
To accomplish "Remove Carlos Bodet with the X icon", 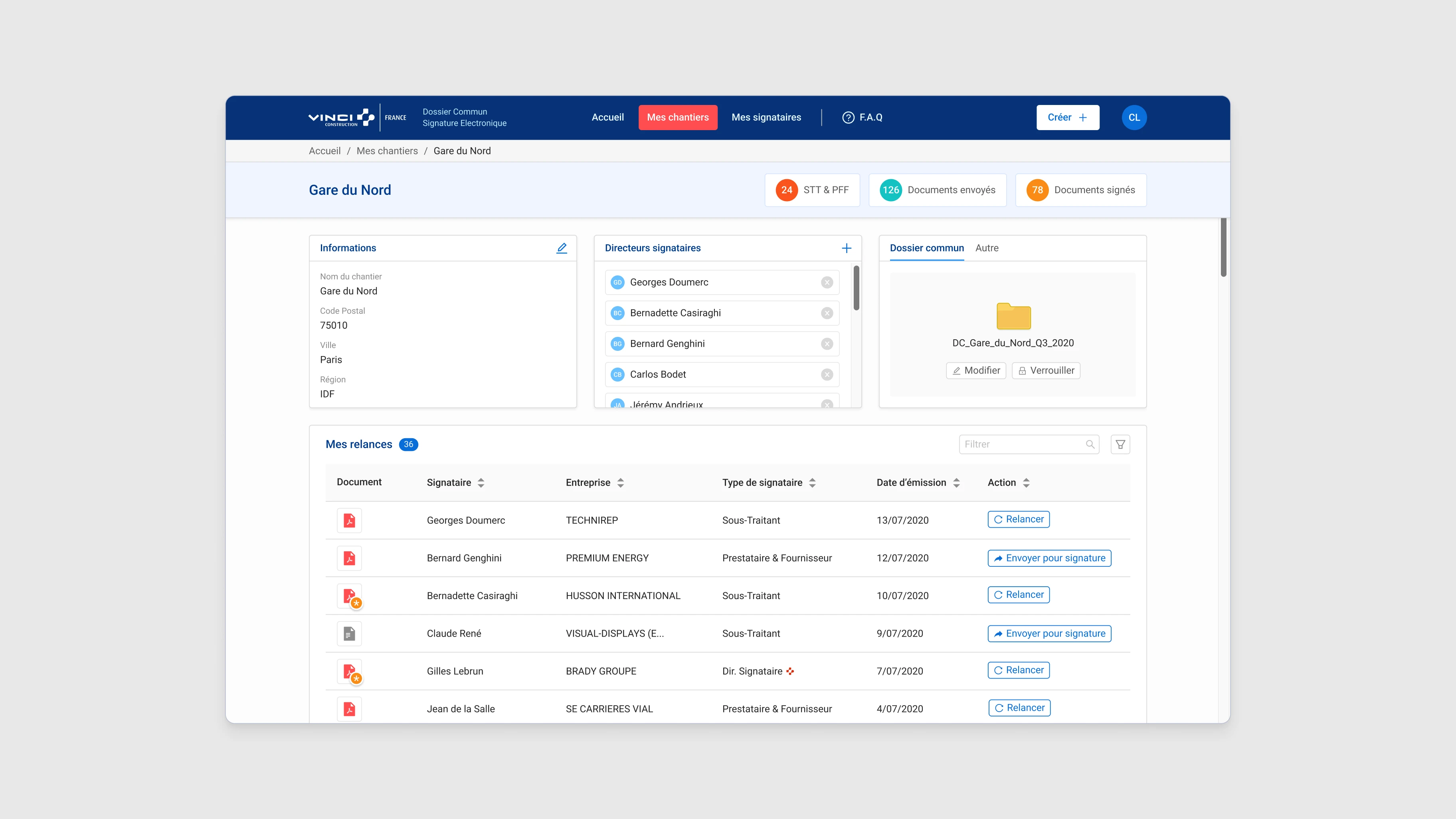I will [827, 374].
